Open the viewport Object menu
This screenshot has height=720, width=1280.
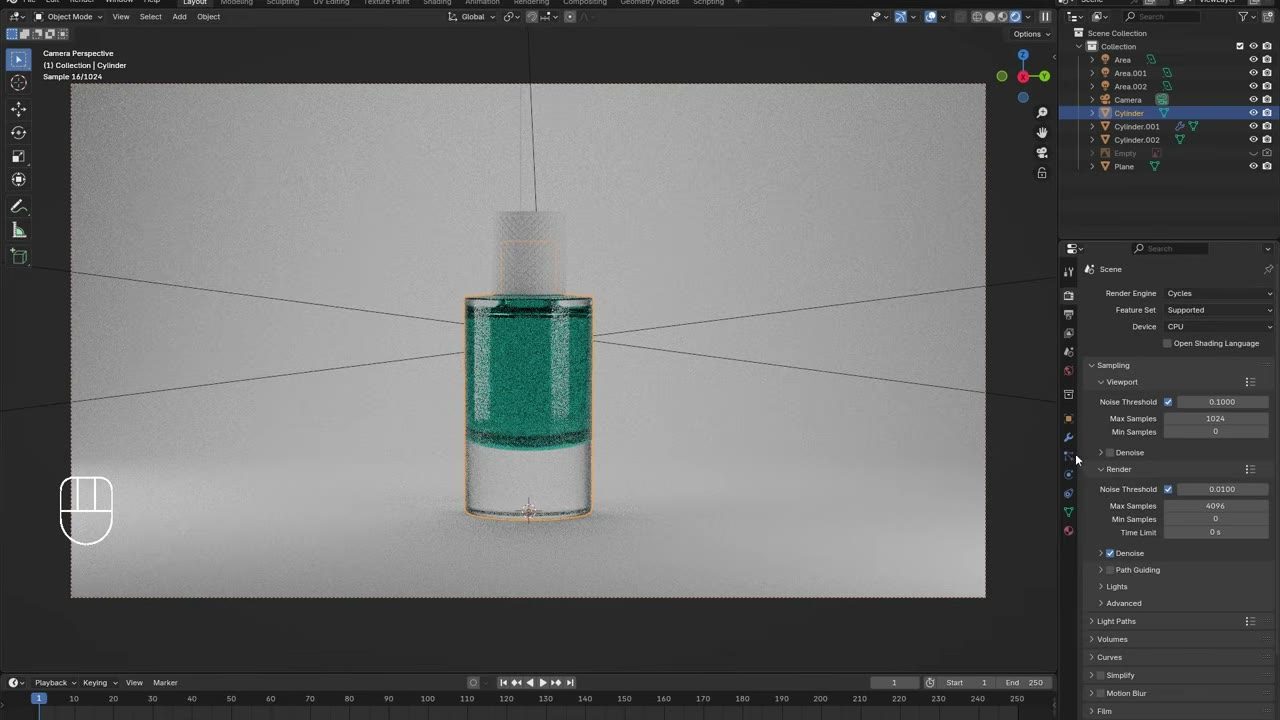208,17
